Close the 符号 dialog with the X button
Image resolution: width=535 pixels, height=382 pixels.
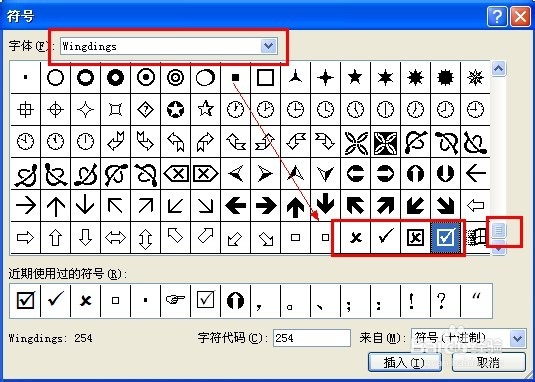pyautogui.click(x=520, y=16)
